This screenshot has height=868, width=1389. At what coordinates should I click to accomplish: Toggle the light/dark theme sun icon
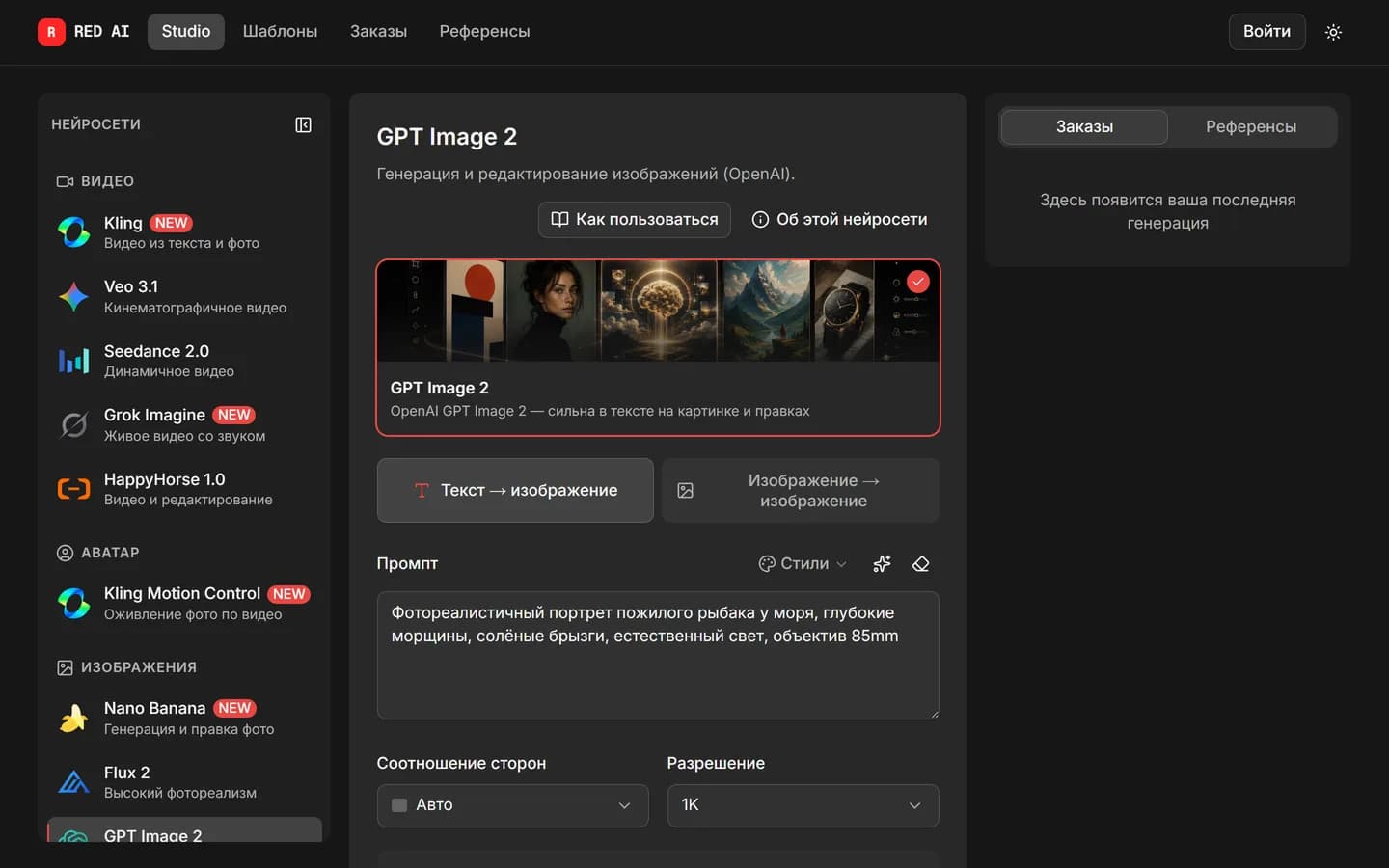click(1333, 32)
